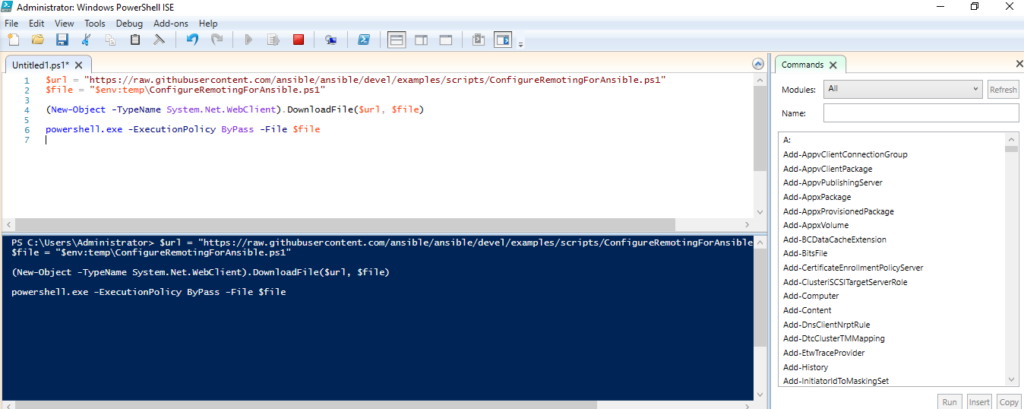Clear console pane toolbar icon
This screenshot has width=1024, height=409.
point(159,40)
